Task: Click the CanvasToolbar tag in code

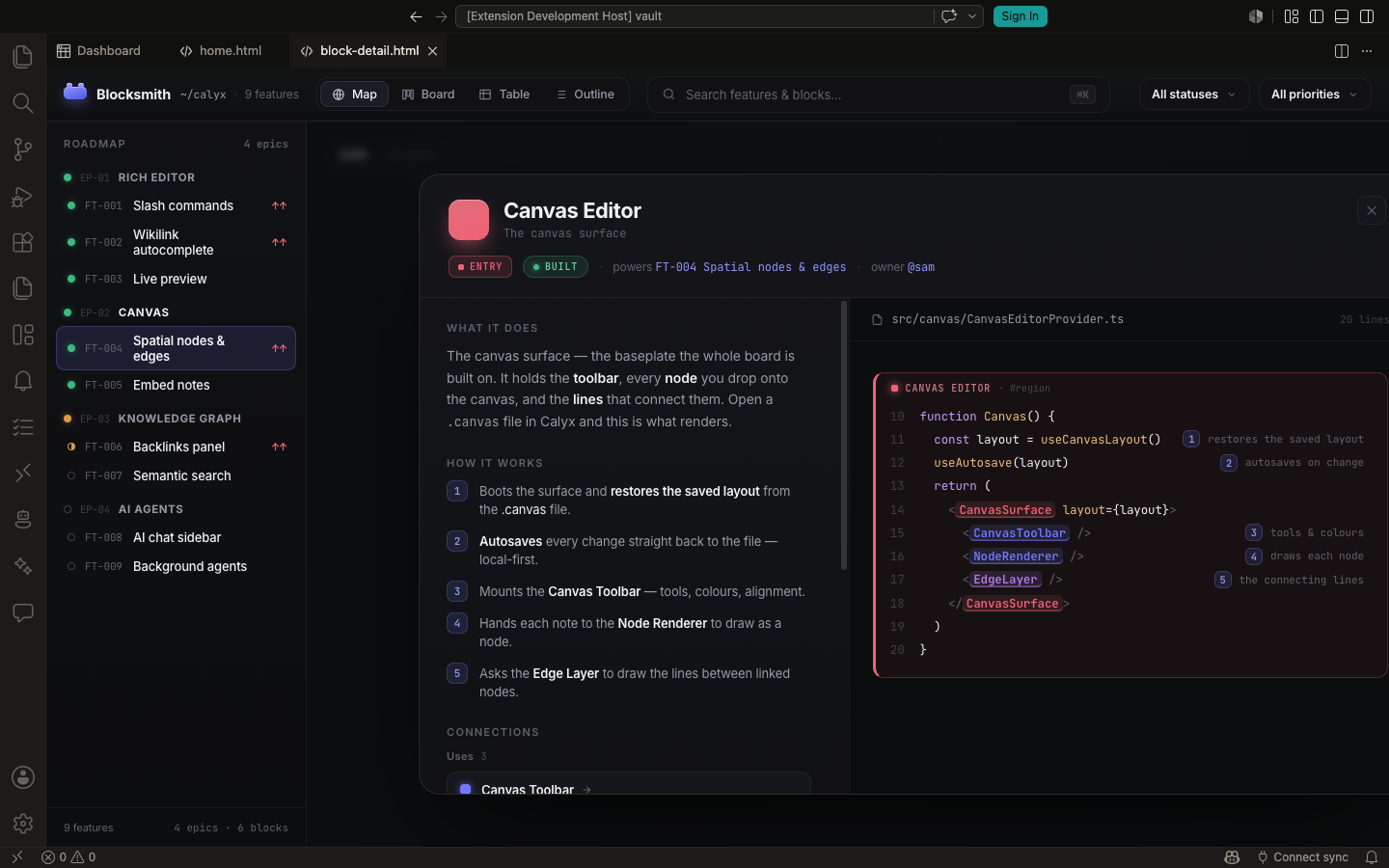Action: pos(1020,533)
